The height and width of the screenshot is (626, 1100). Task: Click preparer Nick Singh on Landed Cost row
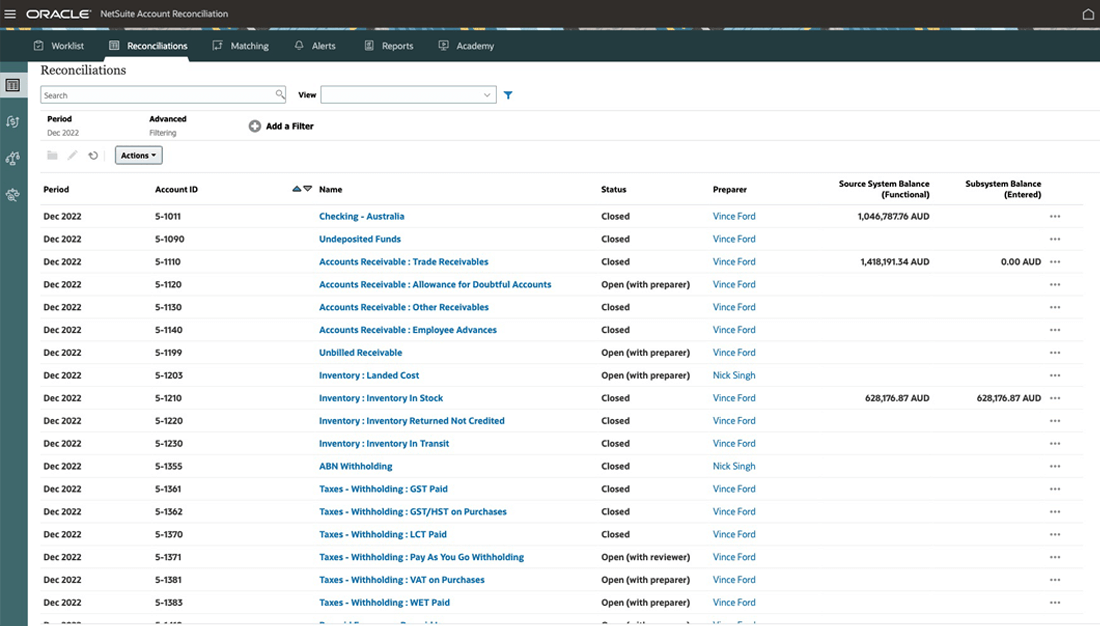(734, 375)
